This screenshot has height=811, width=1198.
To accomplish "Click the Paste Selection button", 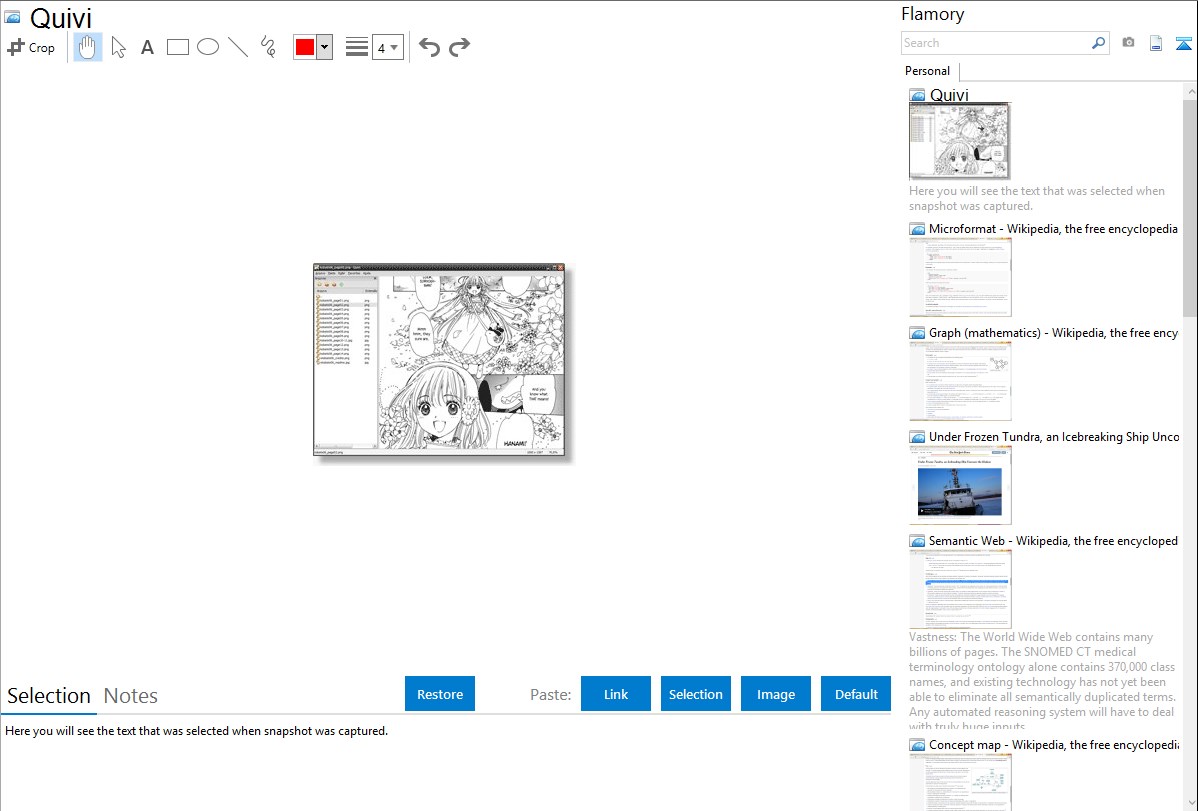I will pyautogui.click(x=696, y=694).
